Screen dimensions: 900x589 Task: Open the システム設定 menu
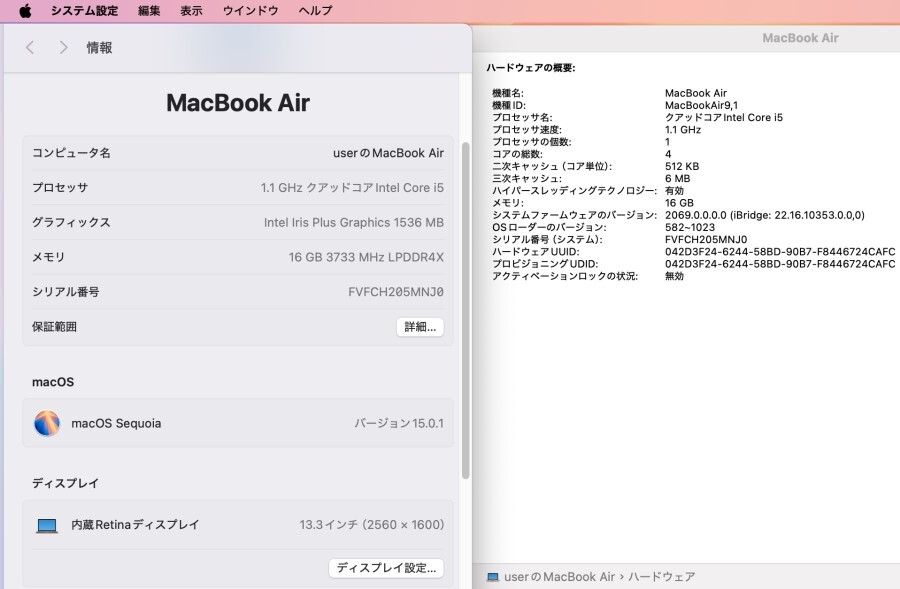click(x=84, y=11)
